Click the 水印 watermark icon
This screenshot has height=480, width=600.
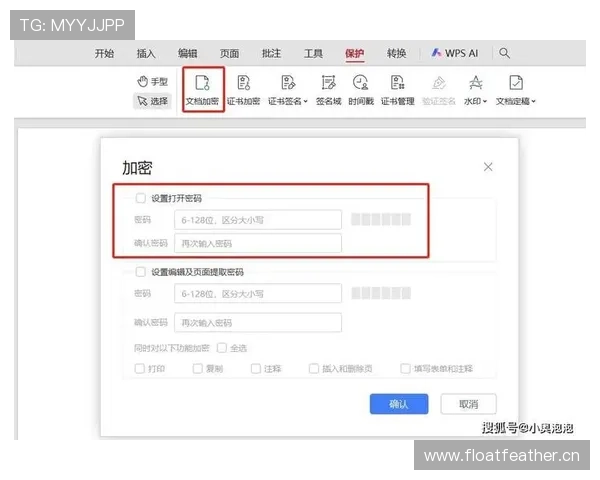tap(476, 82)
